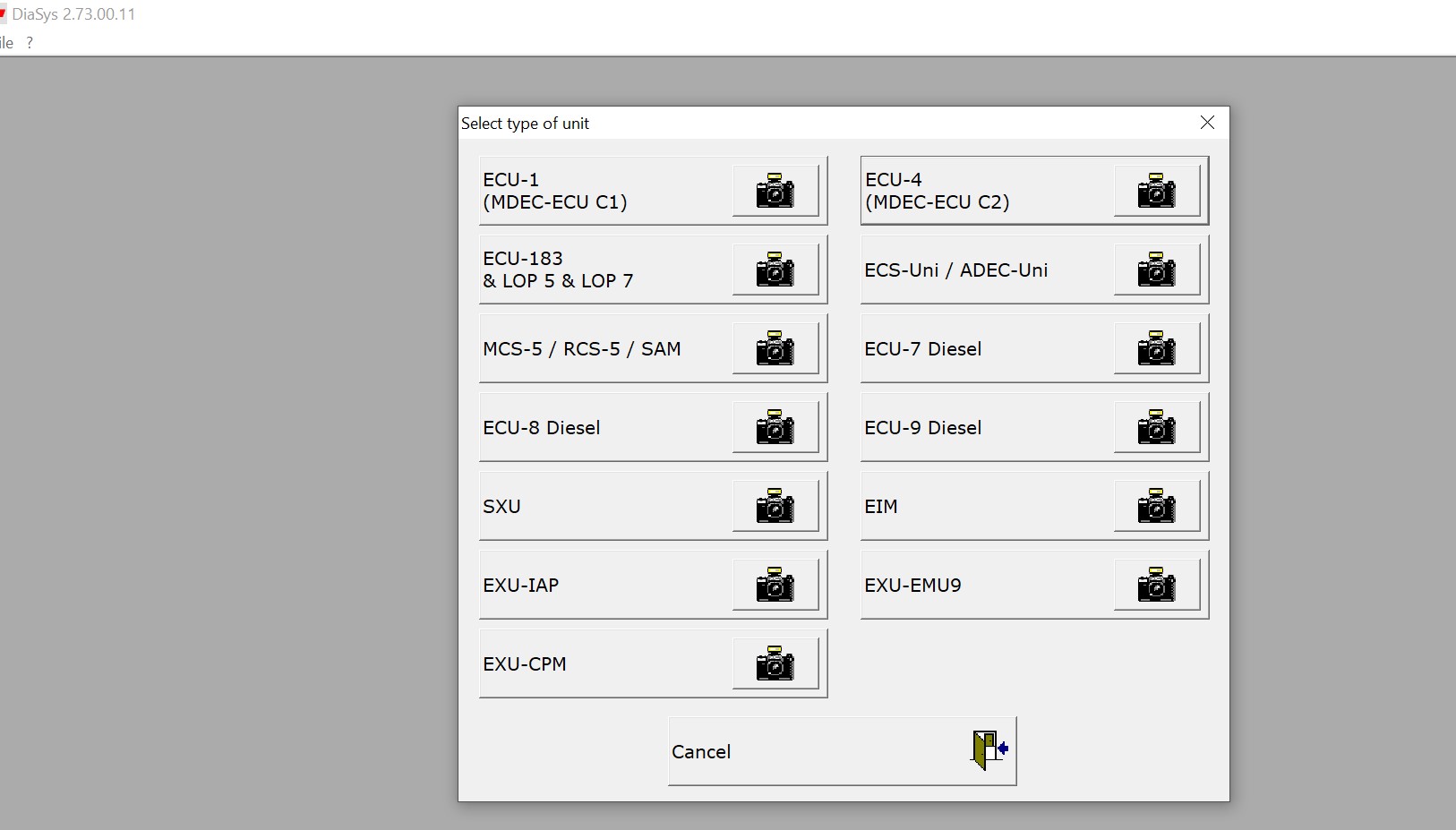Choose the ECS-Uni / ADEC-Uni label
This screenshot has height=830, width=1456.
955,270
